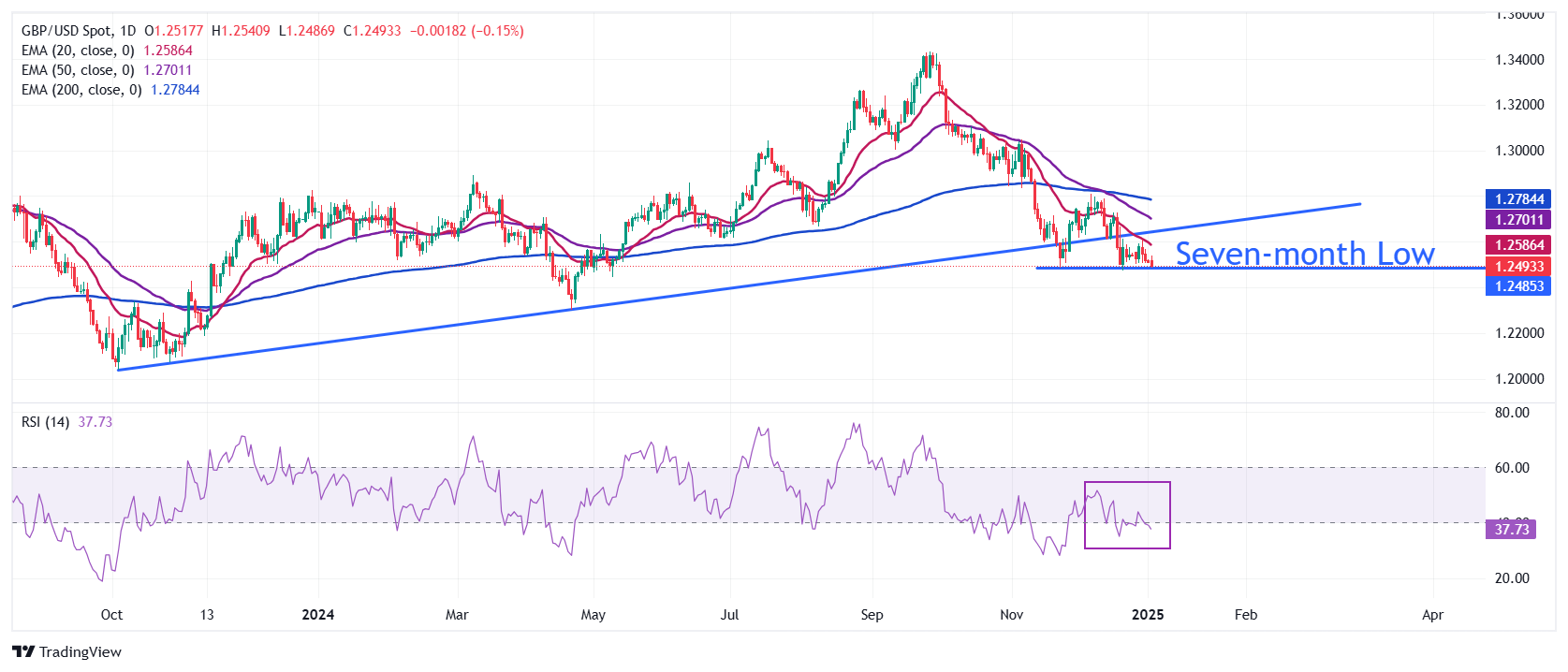Viewport: 1568px width, 672px height.
Task: Click the current price 1.24933 label
Action: pyautogui.click(x=1518, y=267)
